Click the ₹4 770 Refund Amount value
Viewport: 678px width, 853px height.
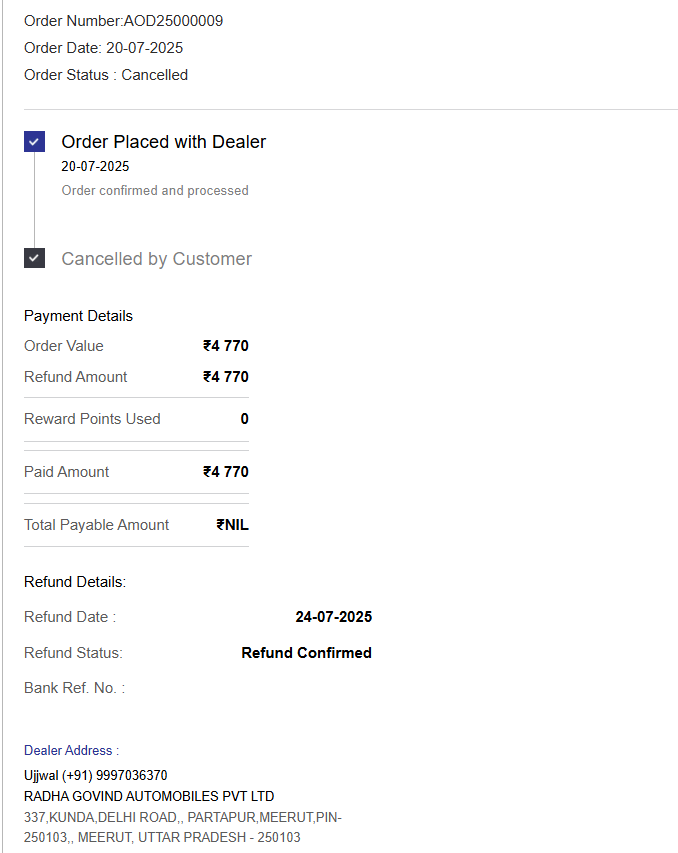coord(226,377)
